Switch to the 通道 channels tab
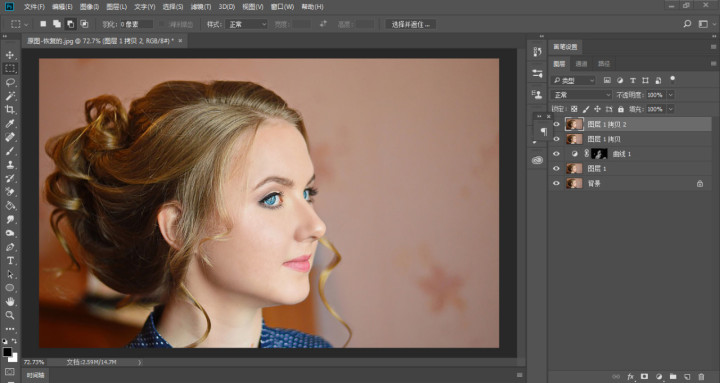 (581, 64)
